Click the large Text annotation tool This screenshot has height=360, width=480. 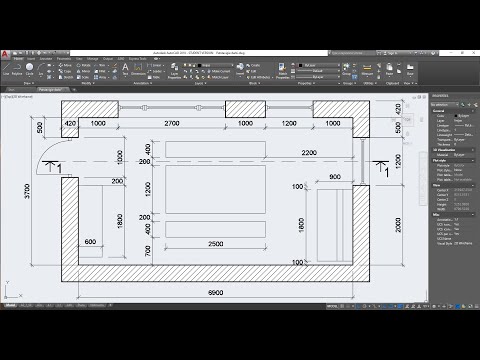tap(125, 69)
